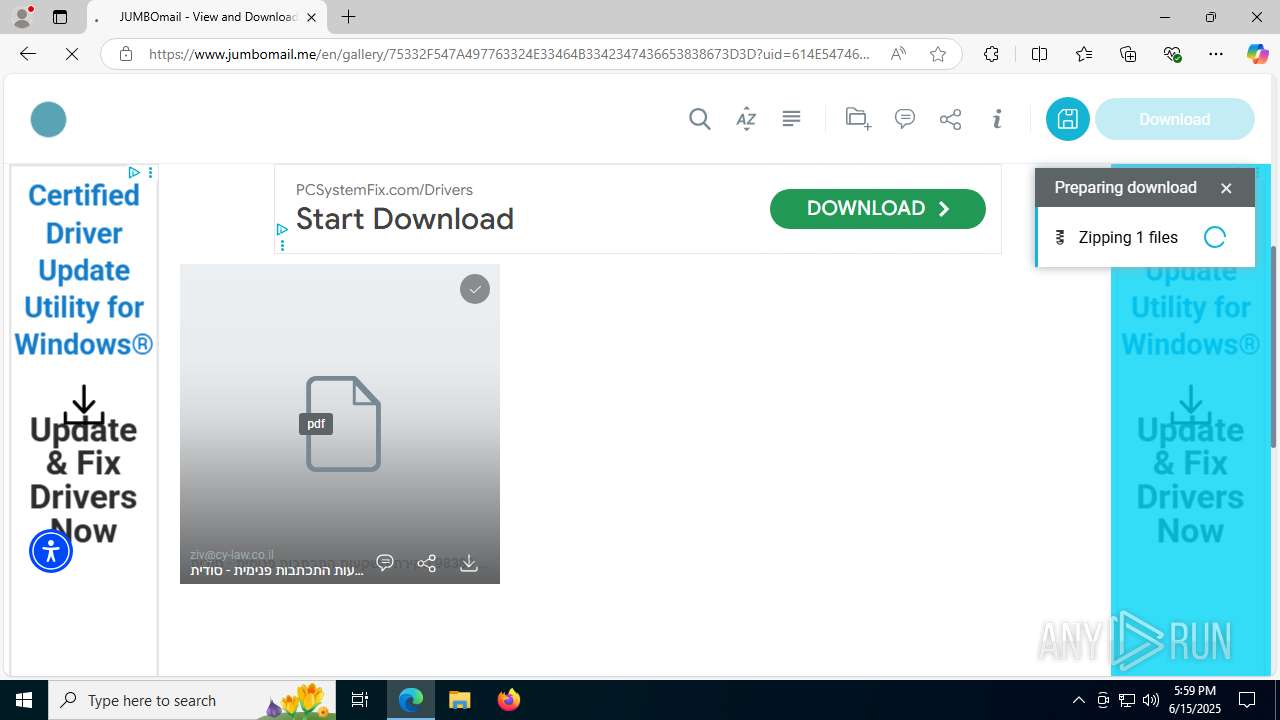
Task: Open the Start Download ad headline
Action: tap(405, 219)
